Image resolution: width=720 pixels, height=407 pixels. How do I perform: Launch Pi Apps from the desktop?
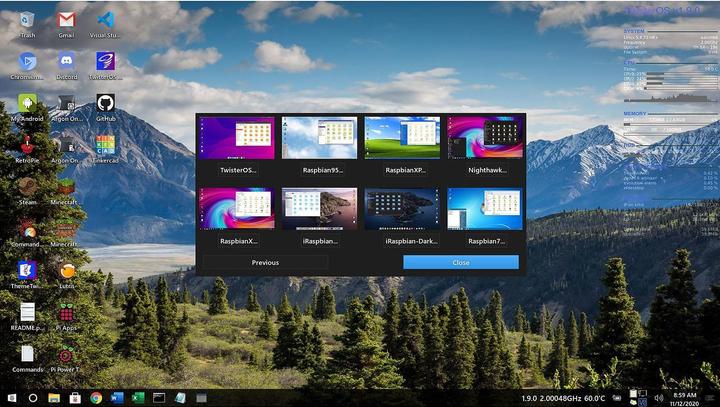click(66, 313)
